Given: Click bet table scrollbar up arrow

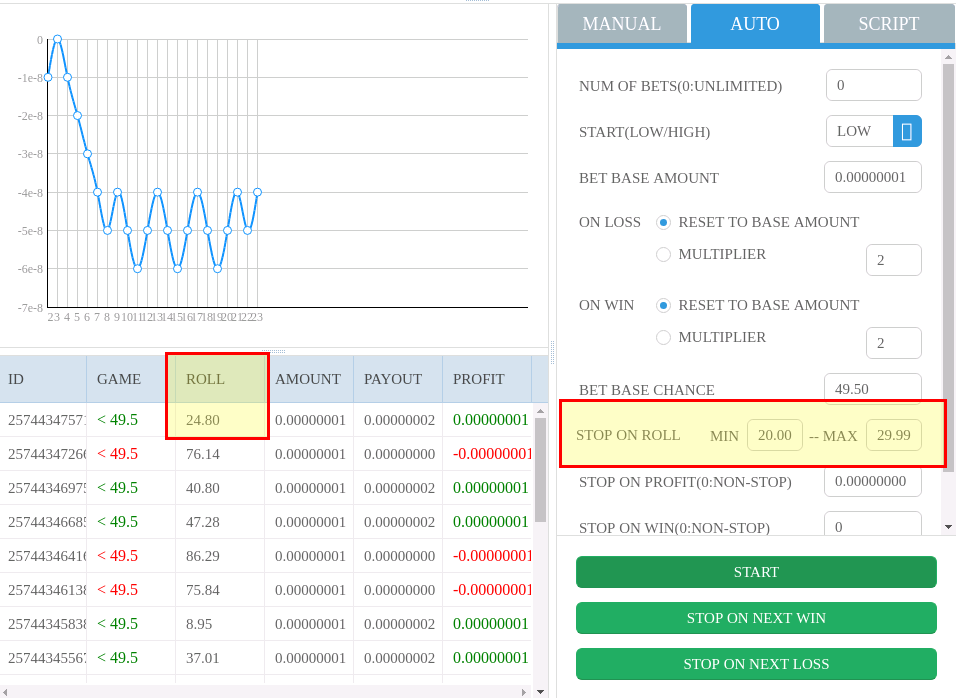Looking at the screenshot, I should 540,411.
